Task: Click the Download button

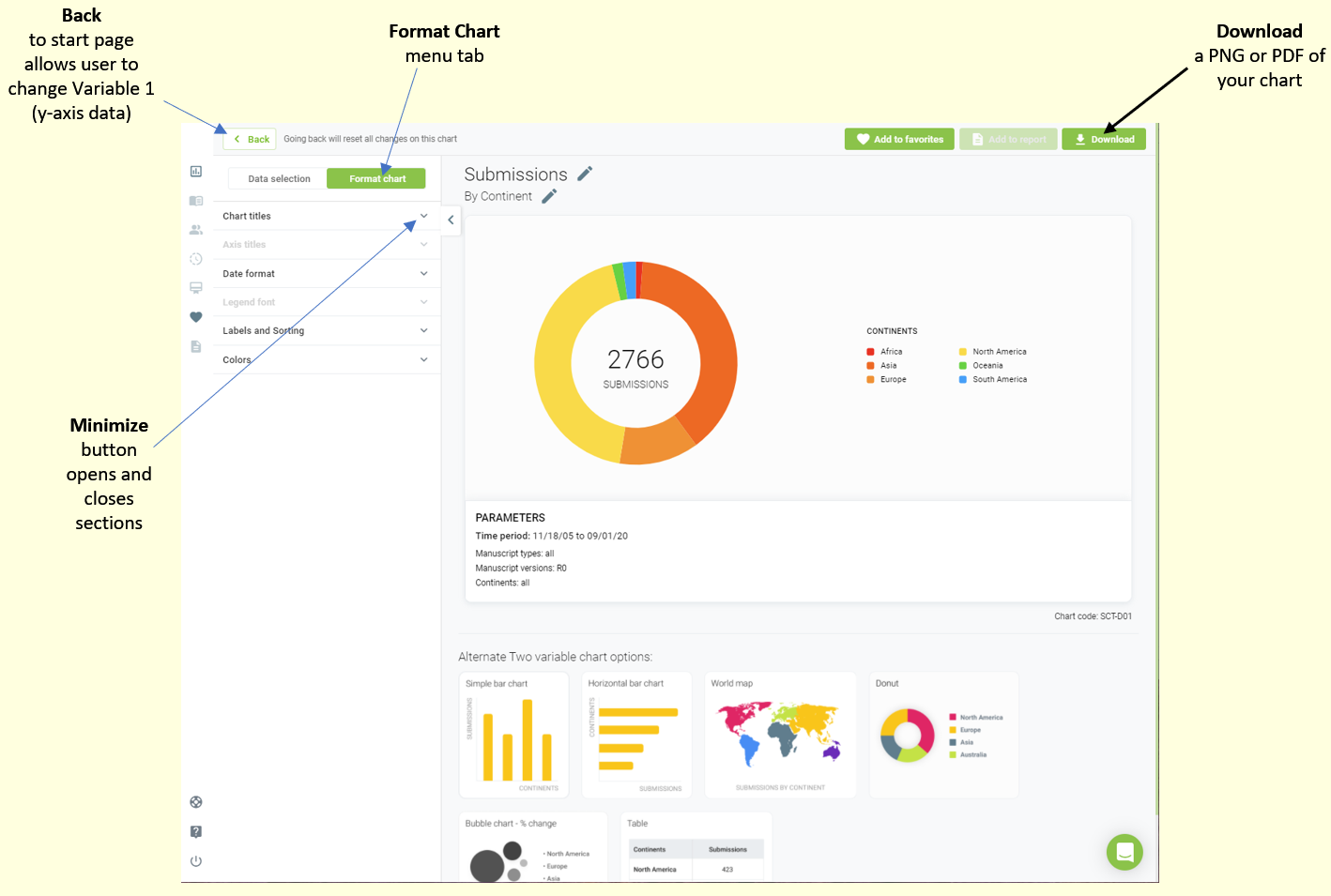Action: pyautogui.click(x=1104, y=139)
